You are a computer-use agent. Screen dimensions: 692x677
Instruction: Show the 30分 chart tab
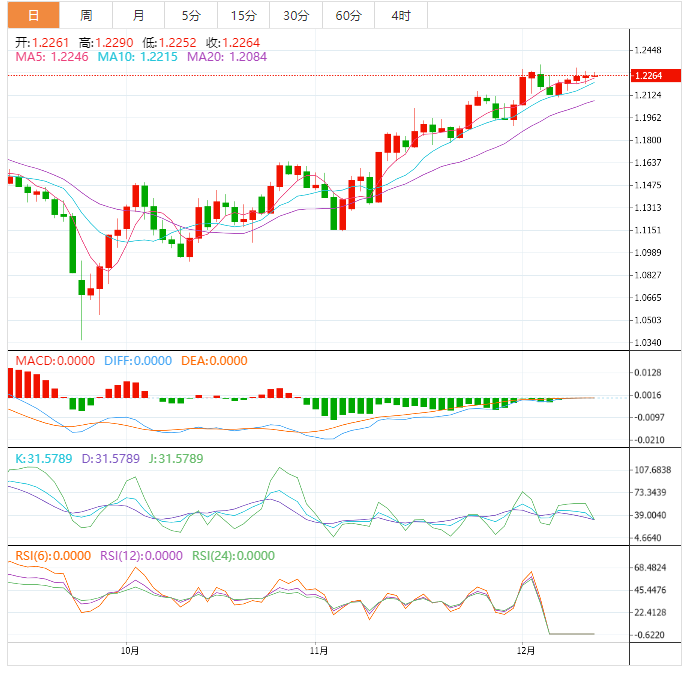[296, 15]
